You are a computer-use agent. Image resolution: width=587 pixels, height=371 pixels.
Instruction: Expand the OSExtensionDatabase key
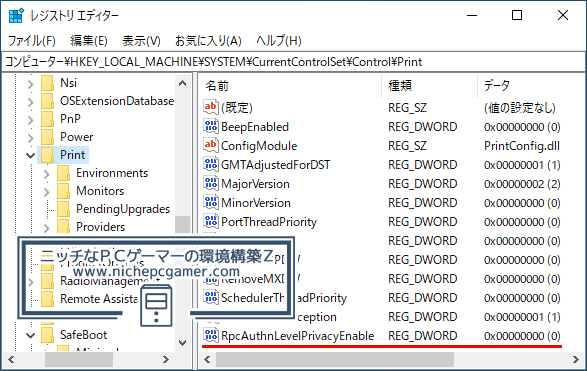31,101
